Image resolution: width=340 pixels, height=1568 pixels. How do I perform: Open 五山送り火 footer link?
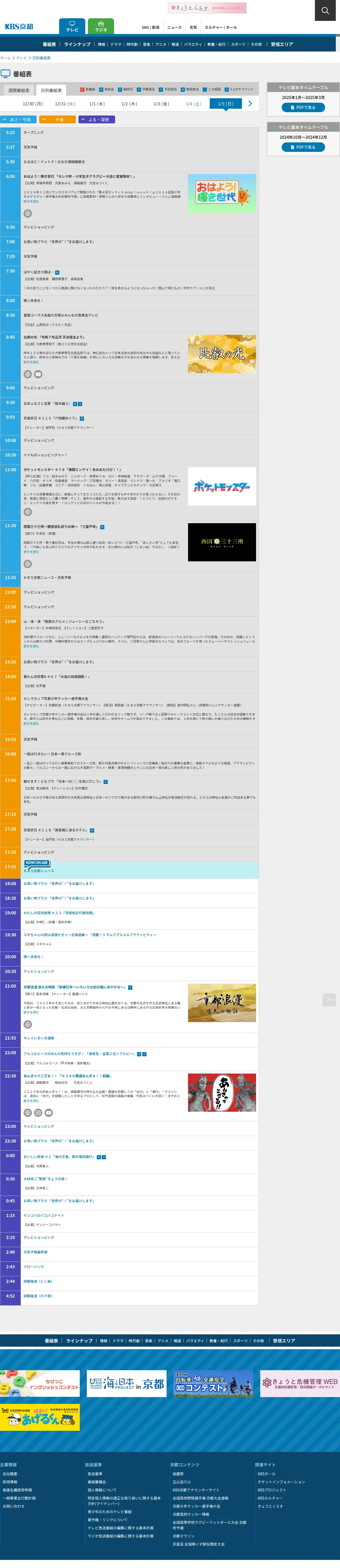182,1482
